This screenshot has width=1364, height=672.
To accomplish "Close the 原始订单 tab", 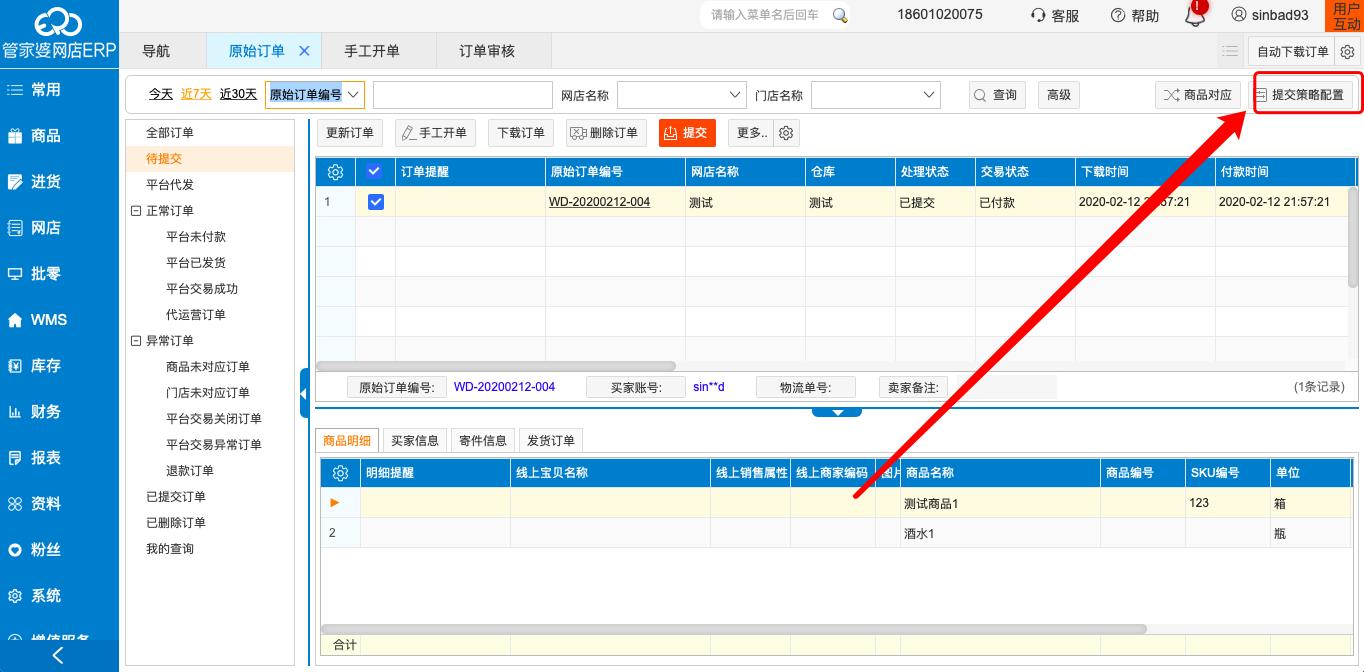I will pyautogui.click(x=304, y=51).
